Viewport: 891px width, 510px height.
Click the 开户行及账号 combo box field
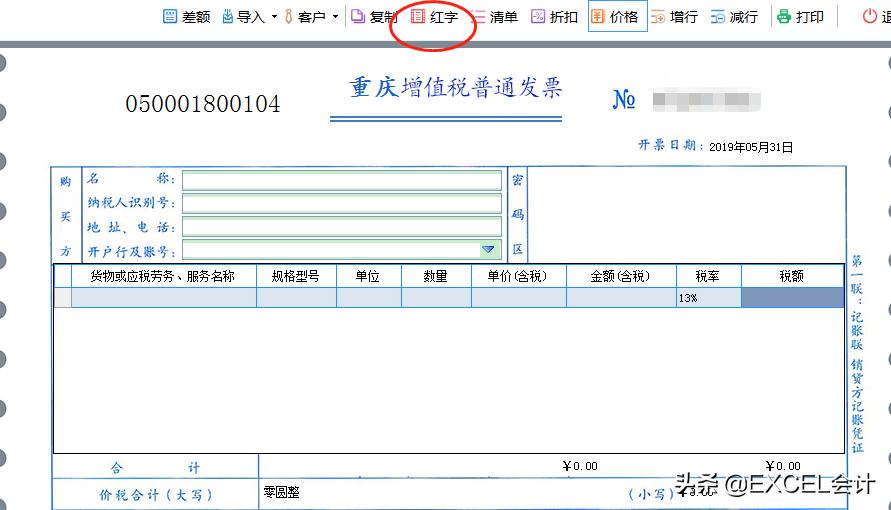[342, 249]
